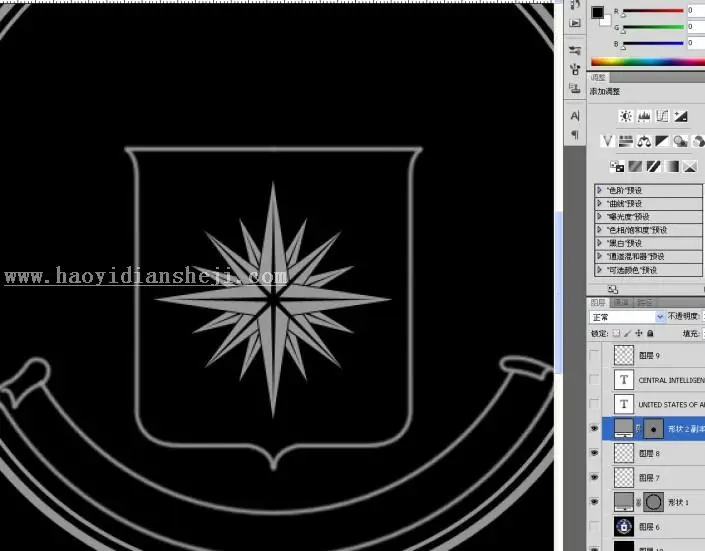The width and height of the screenshot is (705, 551).
Task: Click the foreground black color swatch
Action: [598, 13]
